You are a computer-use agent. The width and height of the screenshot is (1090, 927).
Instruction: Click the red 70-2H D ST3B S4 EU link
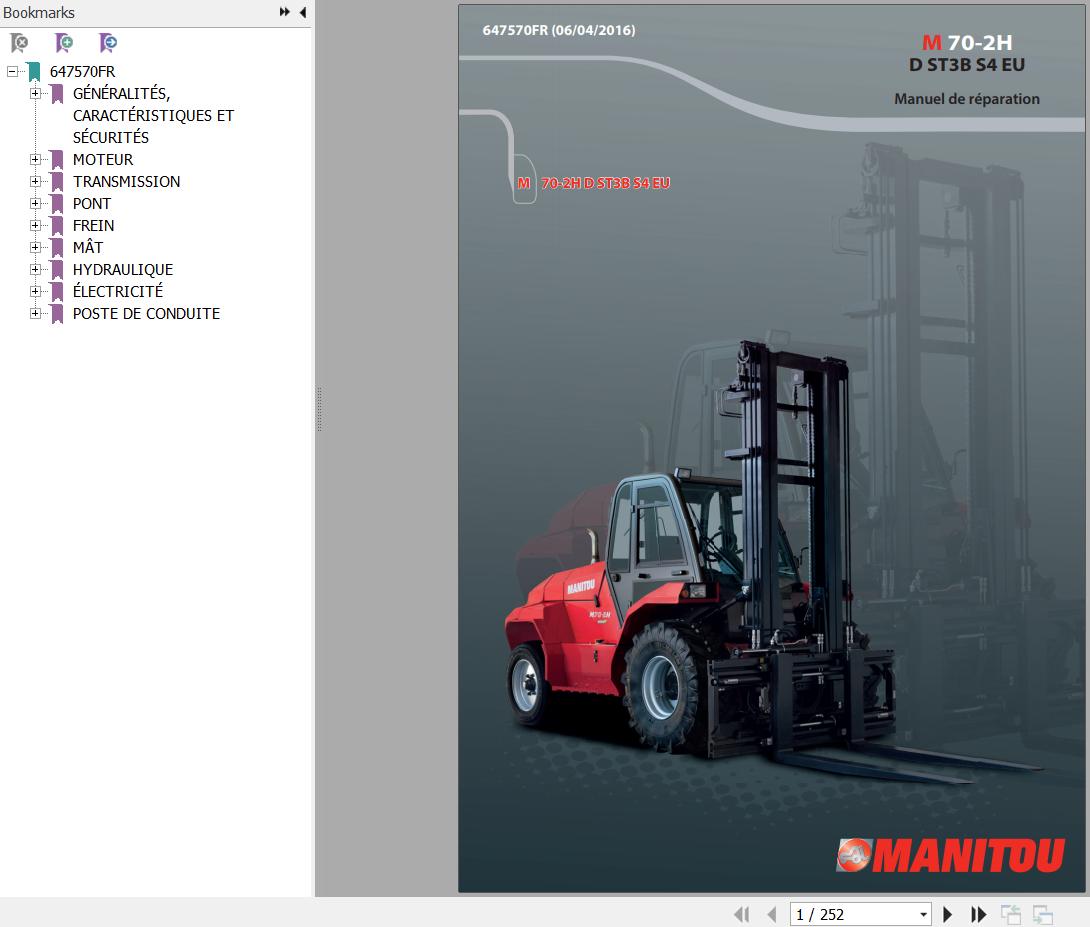[x=605, y=183]
